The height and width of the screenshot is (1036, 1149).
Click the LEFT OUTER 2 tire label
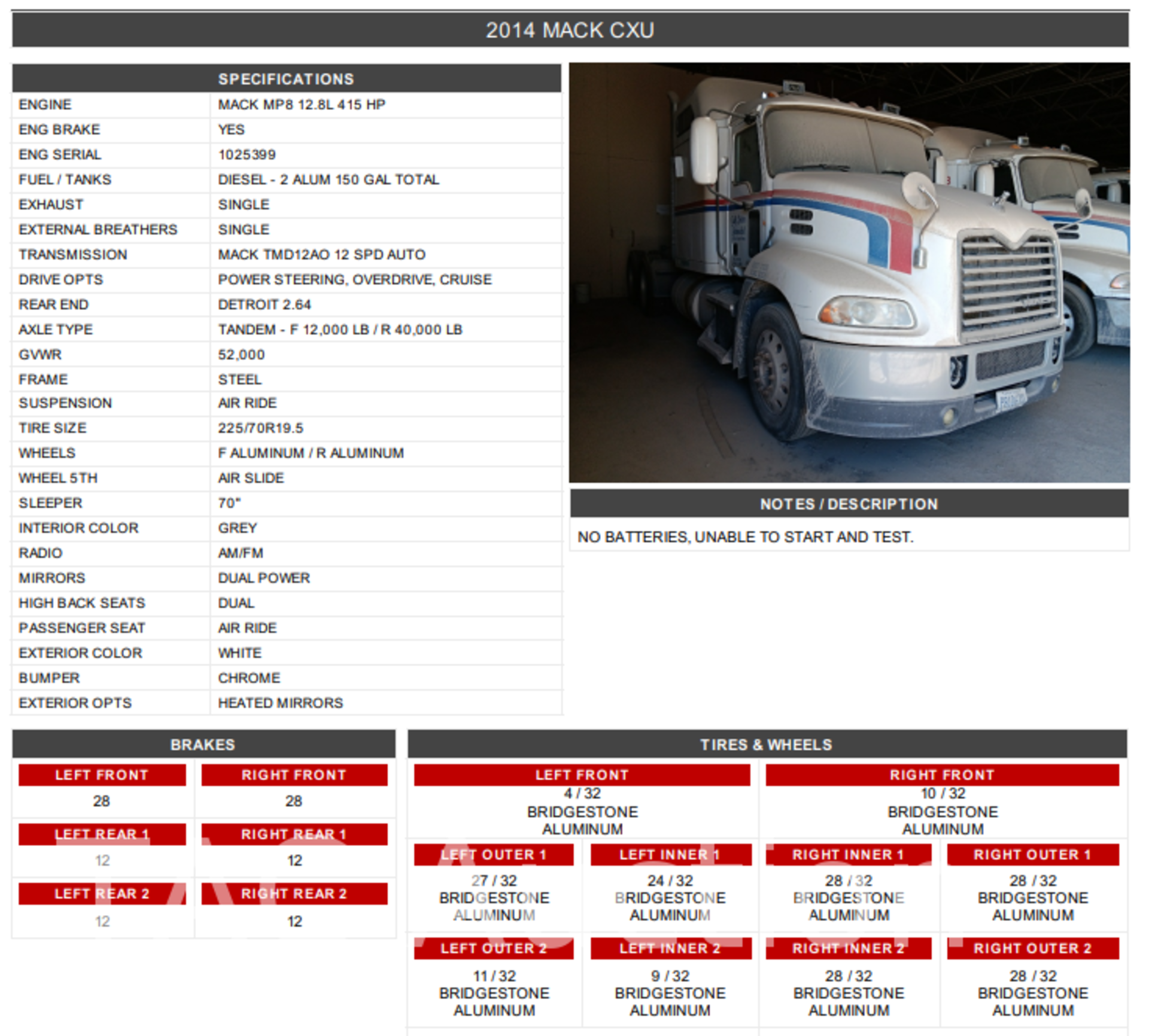[494, 949]
